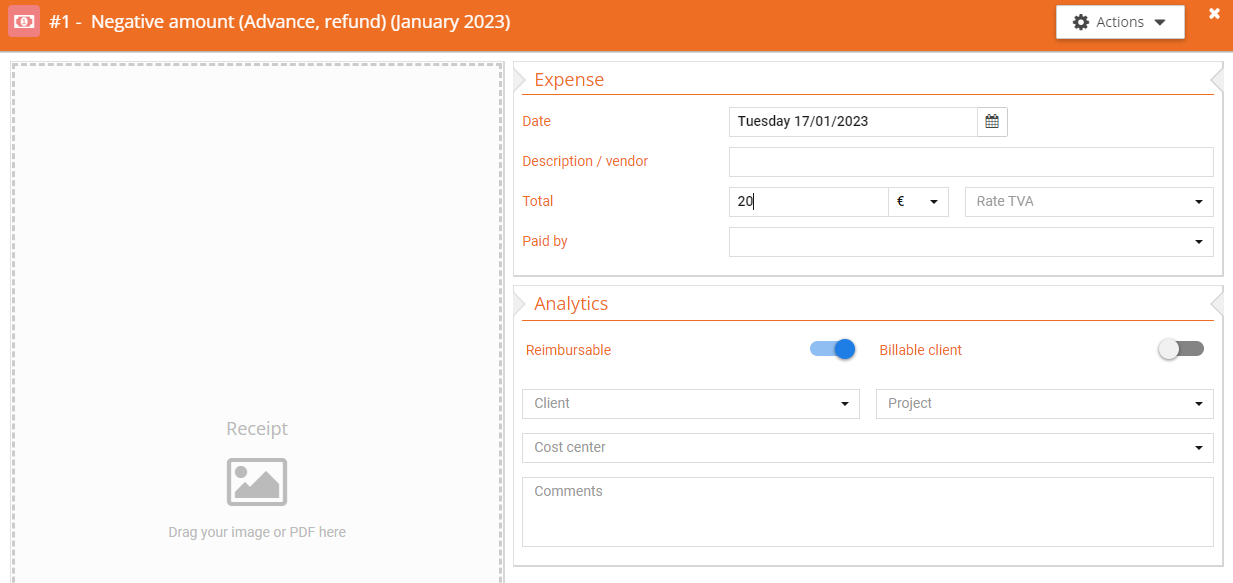The width and height of the screenshot is (1233, 583).
Task: Click the 'Date' label
Action: tap(536, 121)
